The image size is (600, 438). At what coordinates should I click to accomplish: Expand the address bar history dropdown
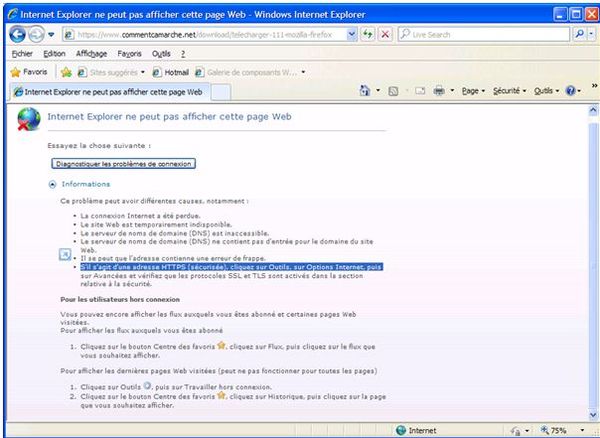point(352,35)
